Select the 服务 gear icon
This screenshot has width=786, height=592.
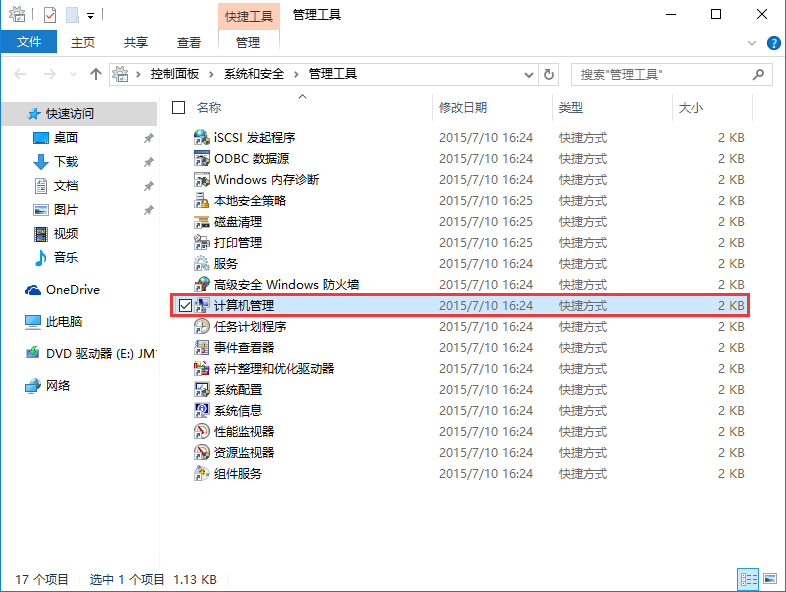click(201, 264)
